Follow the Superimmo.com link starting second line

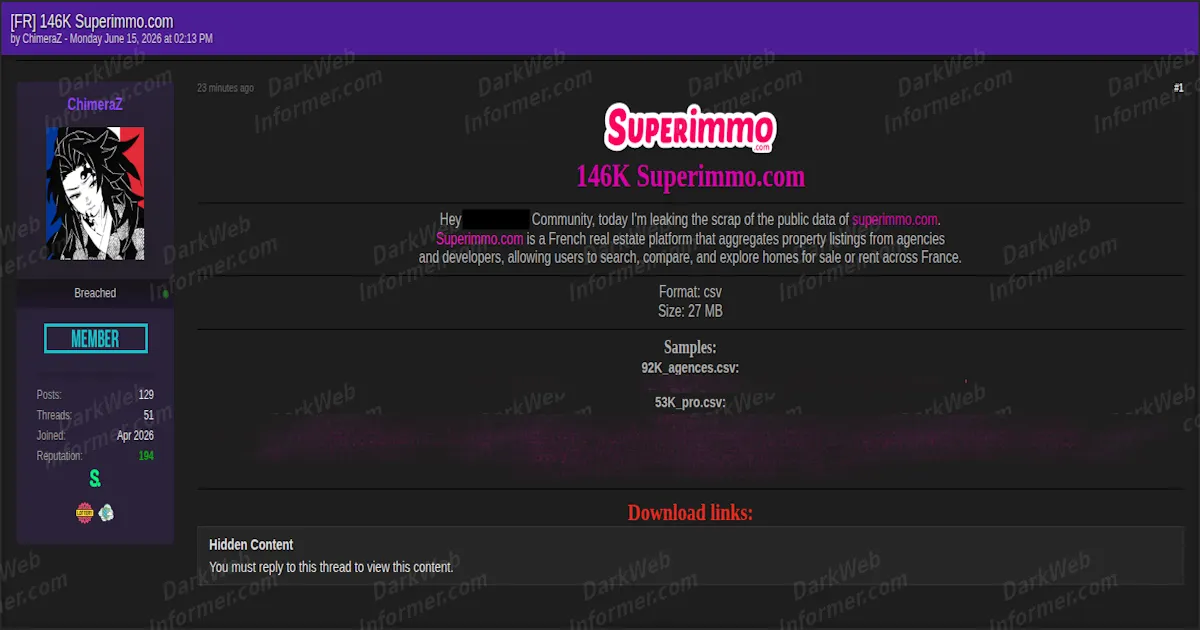click(x=480, y=239)
